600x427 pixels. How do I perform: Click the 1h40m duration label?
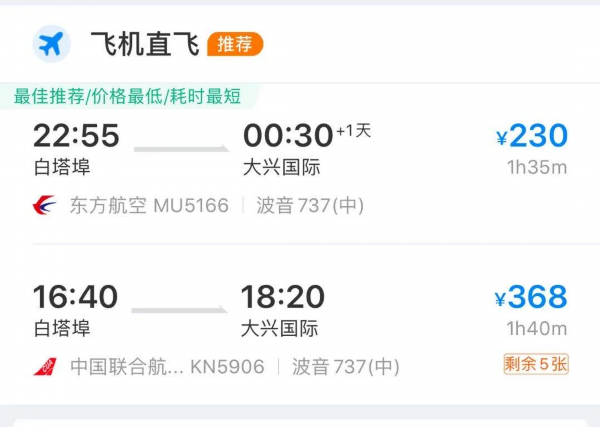pos(537,328)
